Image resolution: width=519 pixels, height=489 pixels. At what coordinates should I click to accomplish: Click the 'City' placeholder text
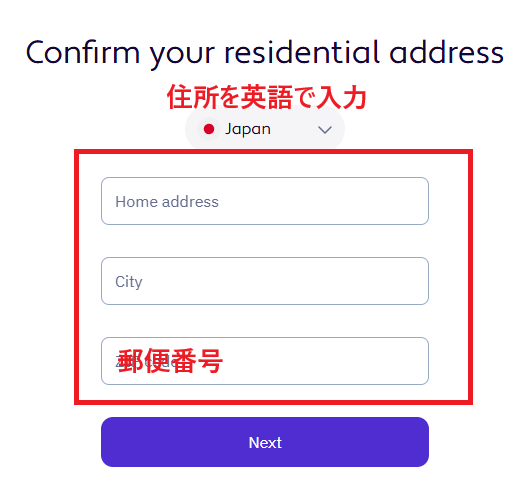tap(129, 282)
